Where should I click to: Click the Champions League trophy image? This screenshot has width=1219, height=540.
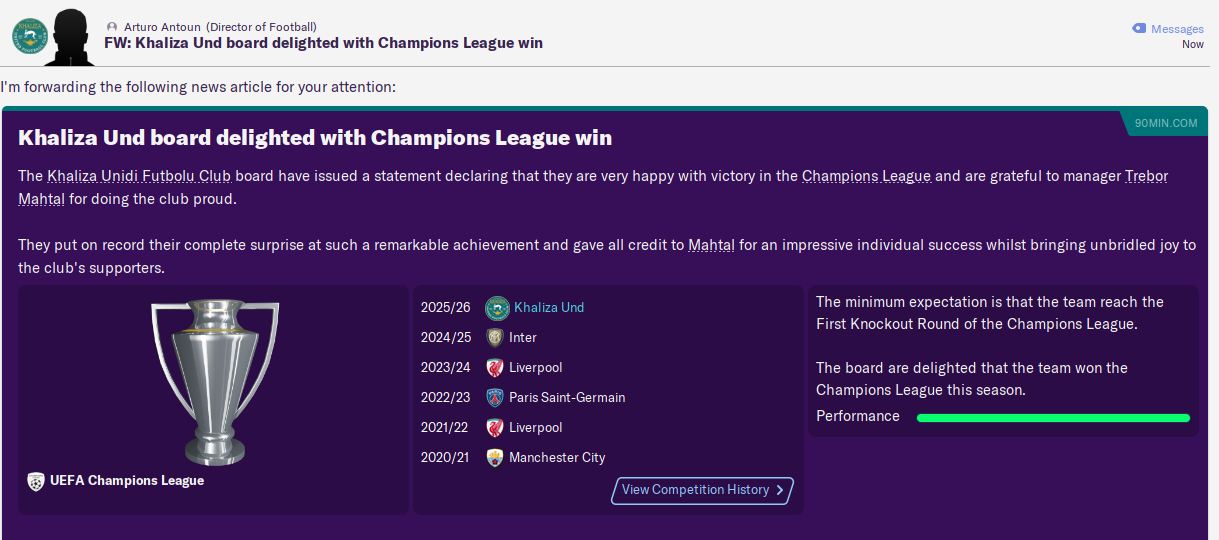coord(214,381)
